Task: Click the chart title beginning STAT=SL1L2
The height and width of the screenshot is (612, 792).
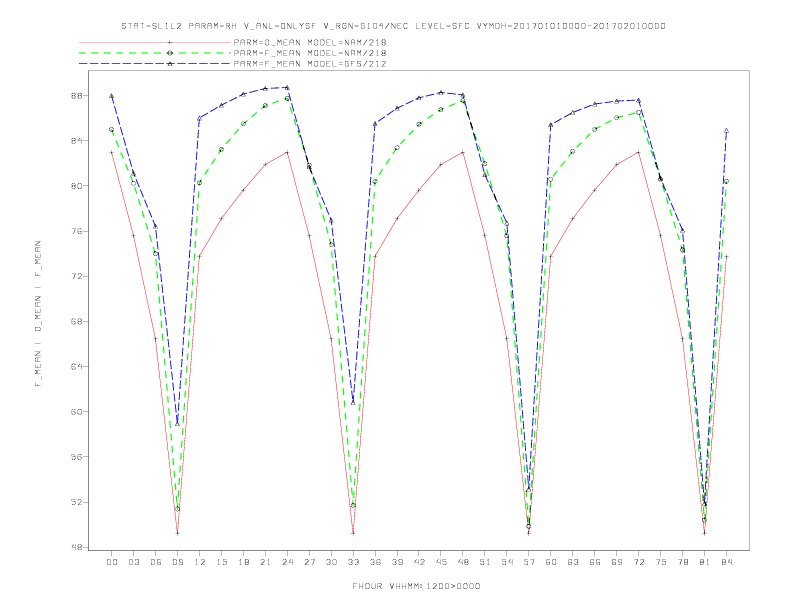Action: [393, 26]
